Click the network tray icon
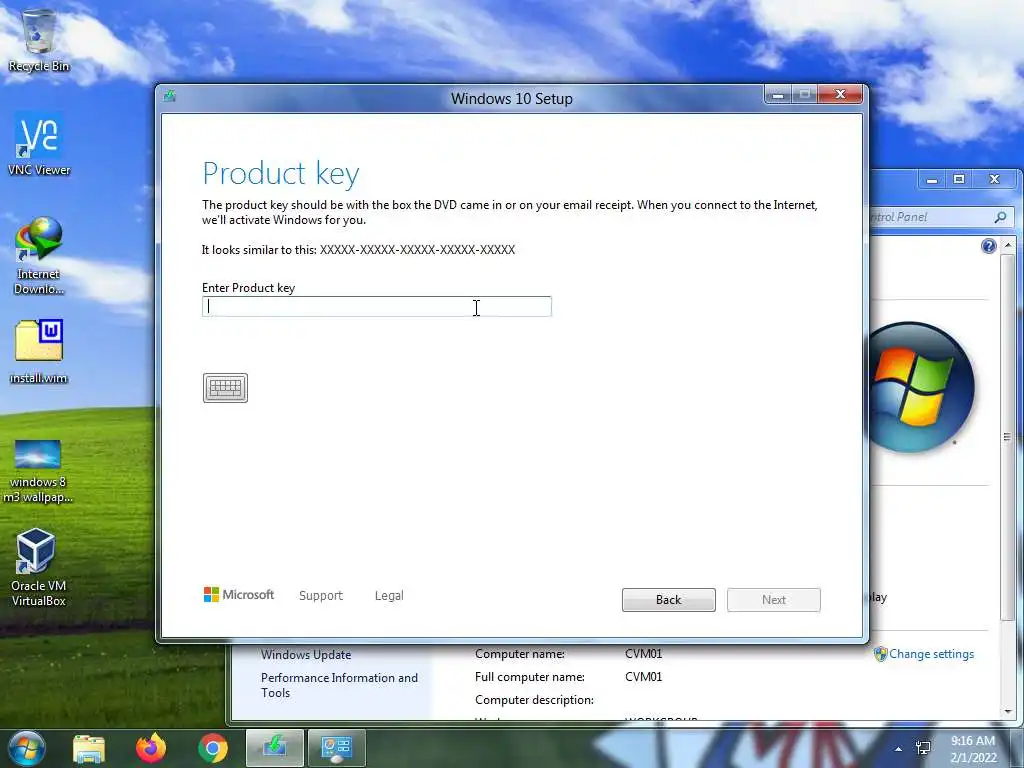 [923, 748]
